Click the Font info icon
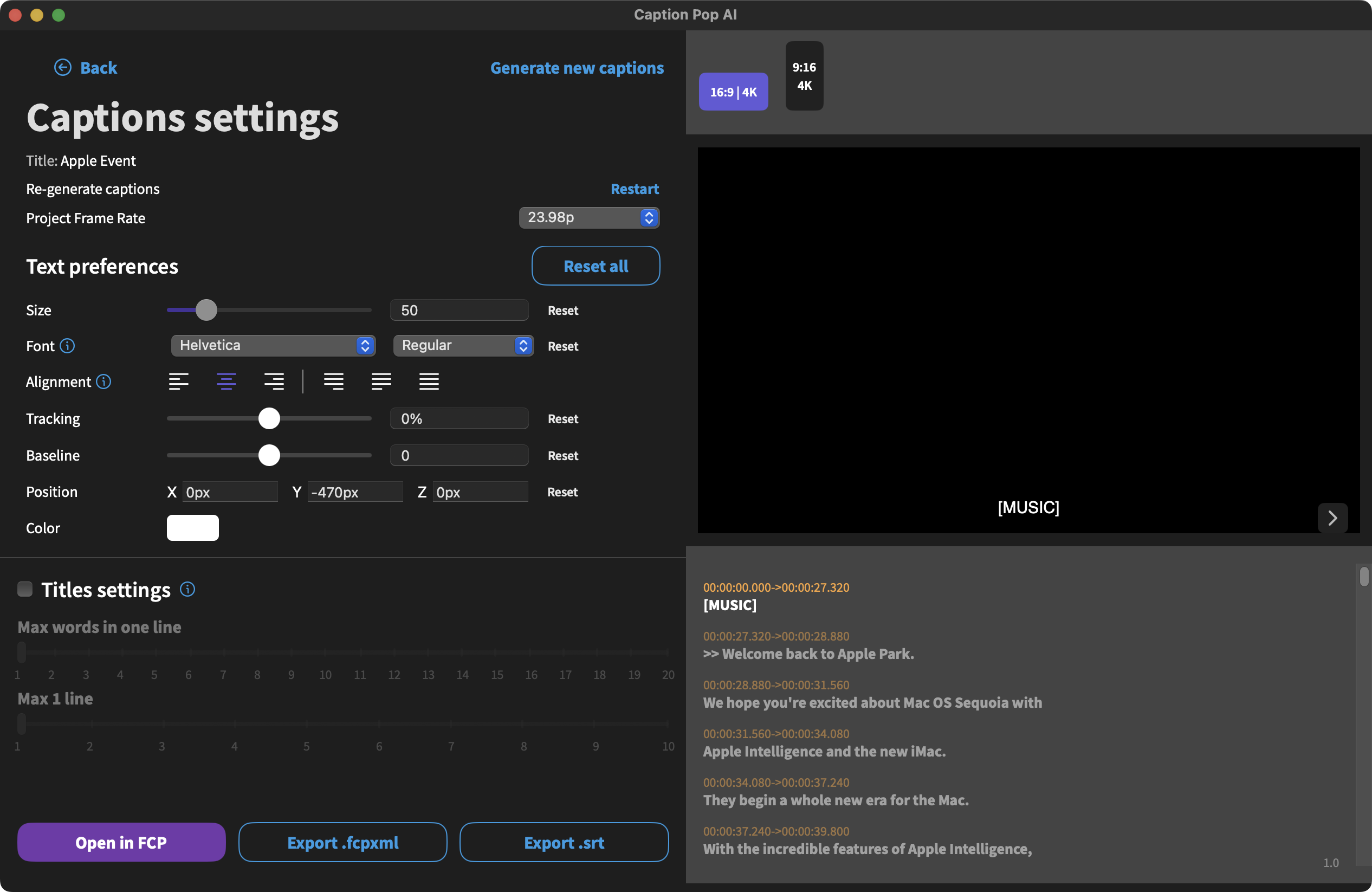 pos(67,346)
